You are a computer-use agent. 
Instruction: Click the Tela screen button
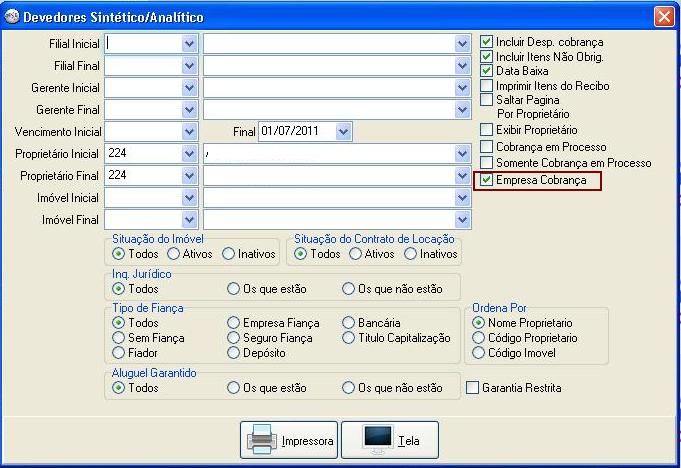[389, 440]
